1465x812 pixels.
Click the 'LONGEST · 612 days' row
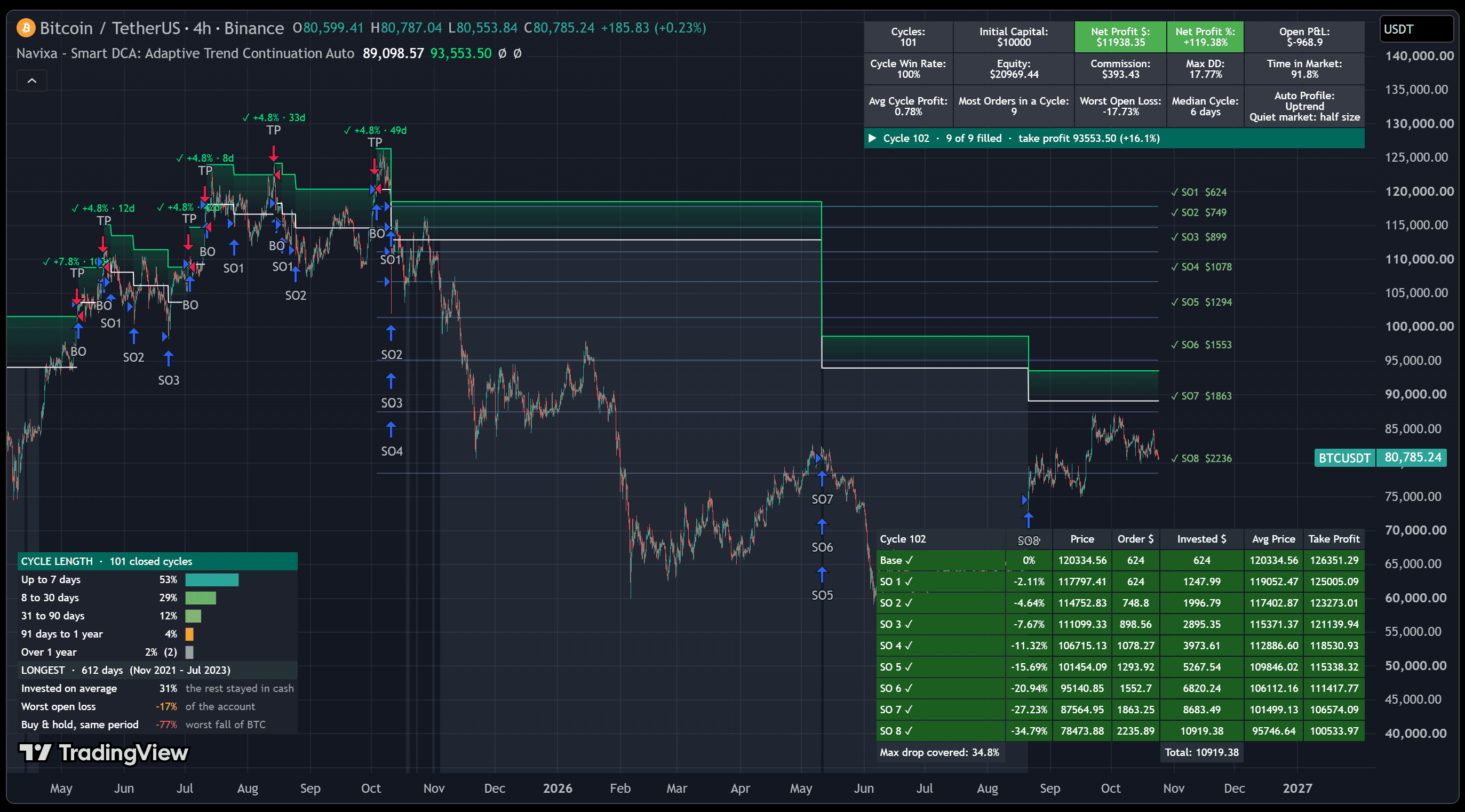(x=157, y=671)
